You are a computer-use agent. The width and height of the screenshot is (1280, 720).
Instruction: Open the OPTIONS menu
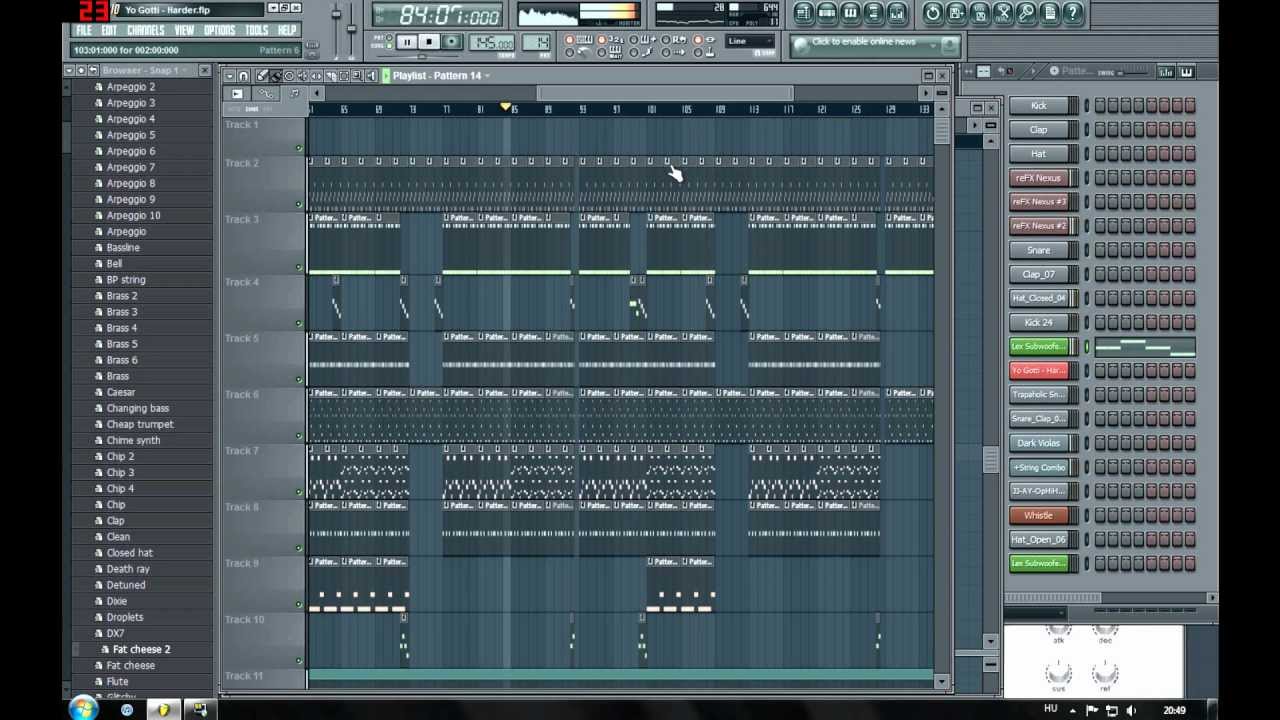tap(220, 30)
